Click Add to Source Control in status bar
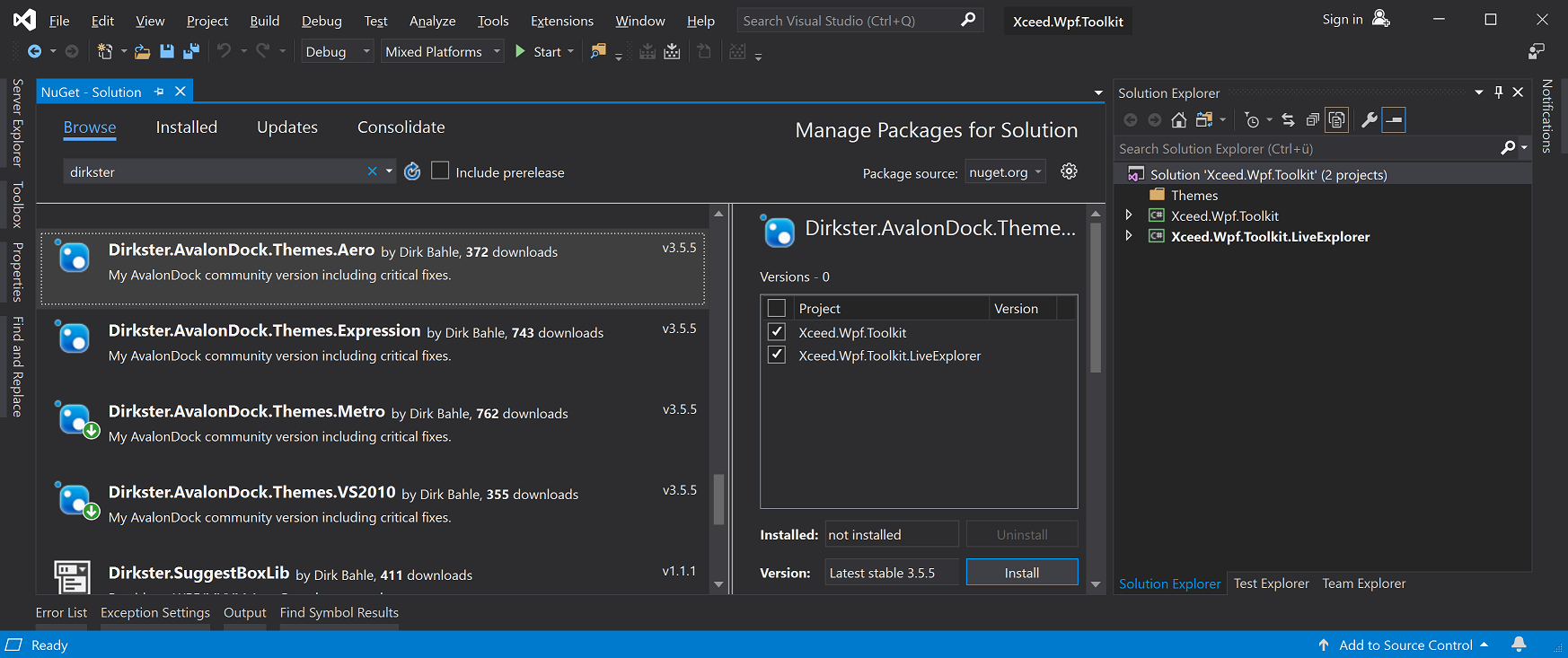This screenshot has width=1568, height=658. [x=1405, y=645]
